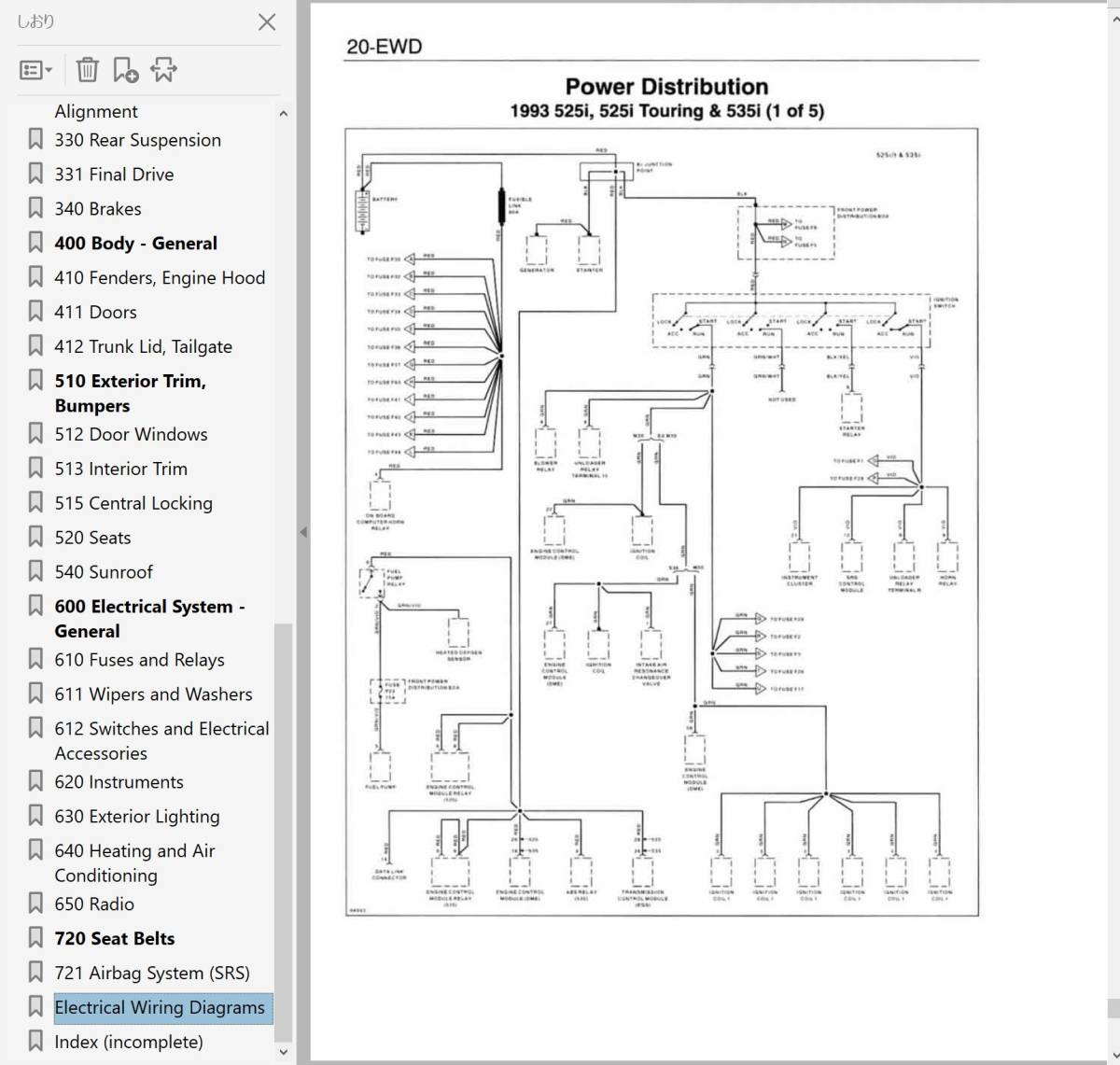1120x1065 pixels.
Task: Select the 720 Seat Belts bookmark
Action: (114, 940)
